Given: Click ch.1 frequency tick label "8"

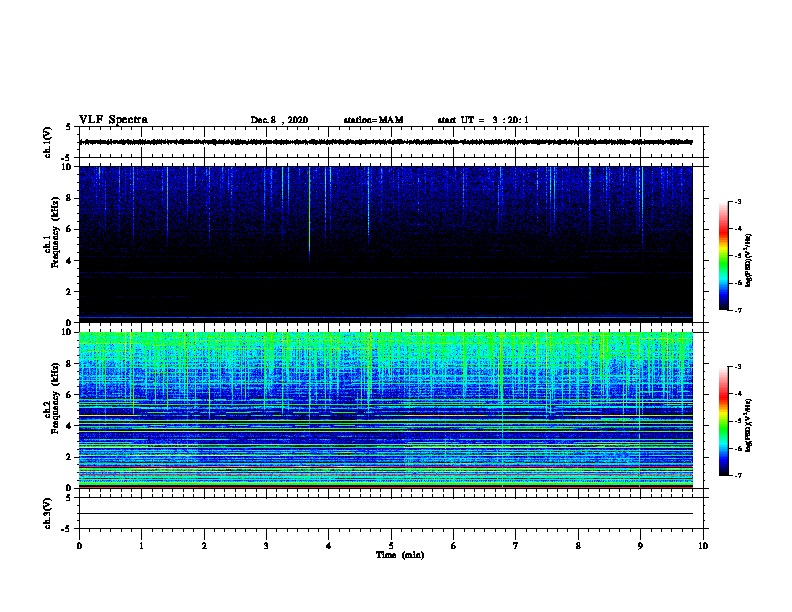Looking at the screenshot, I should pyautogui.click(x=69, y=198).
